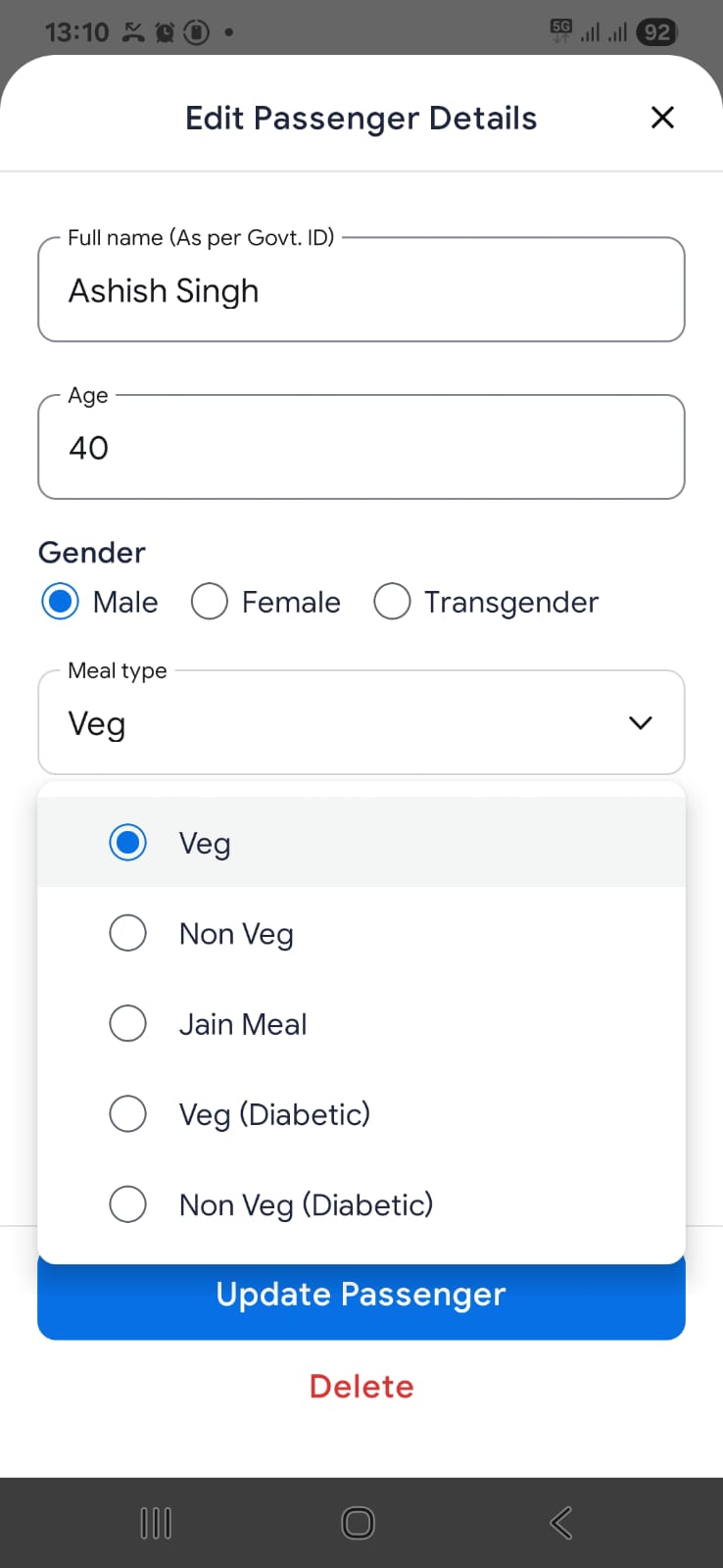Tap the Android back navigation icon
This screenshot has width=723, height=1568.
(x=560, y=1522)
